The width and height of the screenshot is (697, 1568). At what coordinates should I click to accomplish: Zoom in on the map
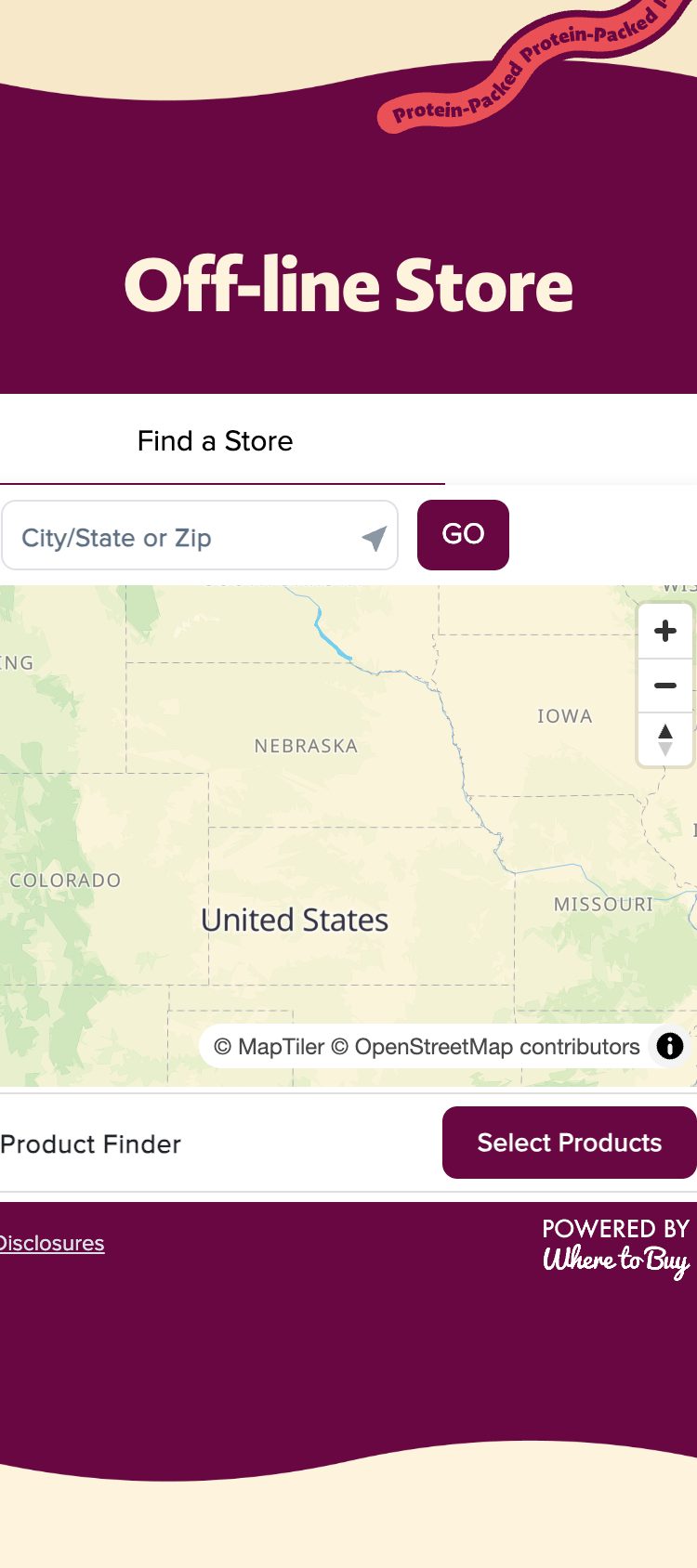click(665, 632)
